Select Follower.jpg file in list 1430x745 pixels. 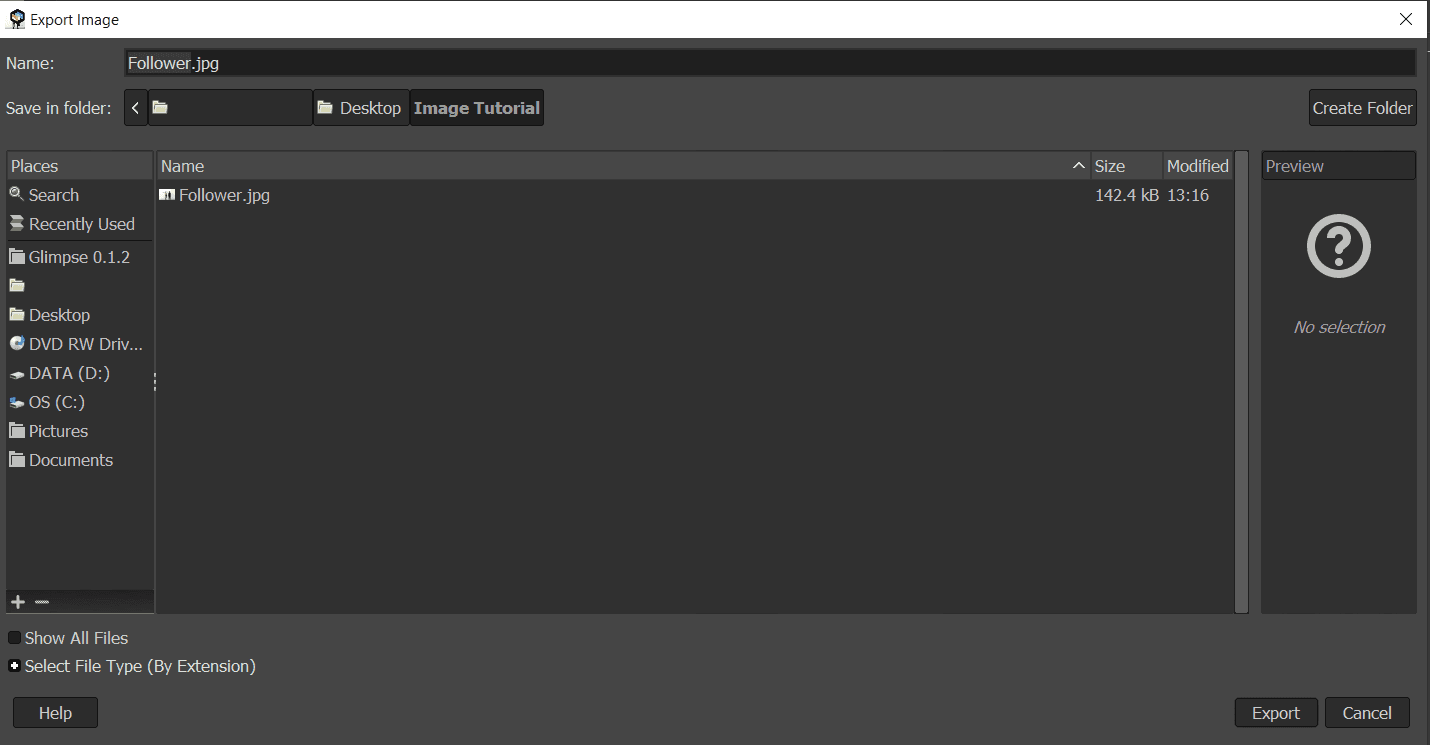pyautogui.click(x=695, y=195)
